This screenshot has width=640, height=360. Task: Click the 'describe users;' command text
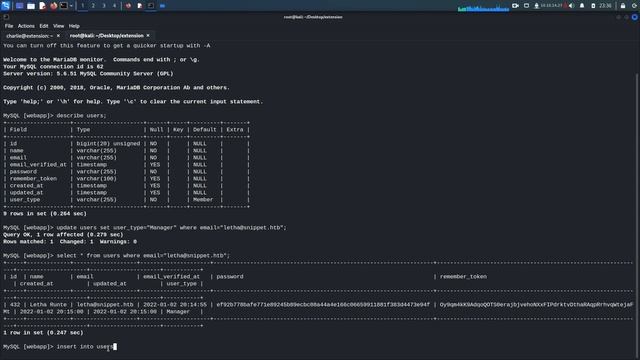point(81,116)
